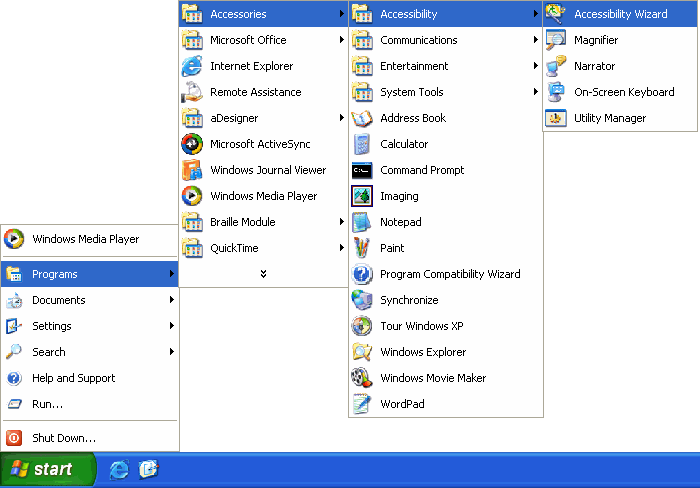The image size is (700, 488).
Task: Click the Command Prompt icon
Action: tap(362, 170)
